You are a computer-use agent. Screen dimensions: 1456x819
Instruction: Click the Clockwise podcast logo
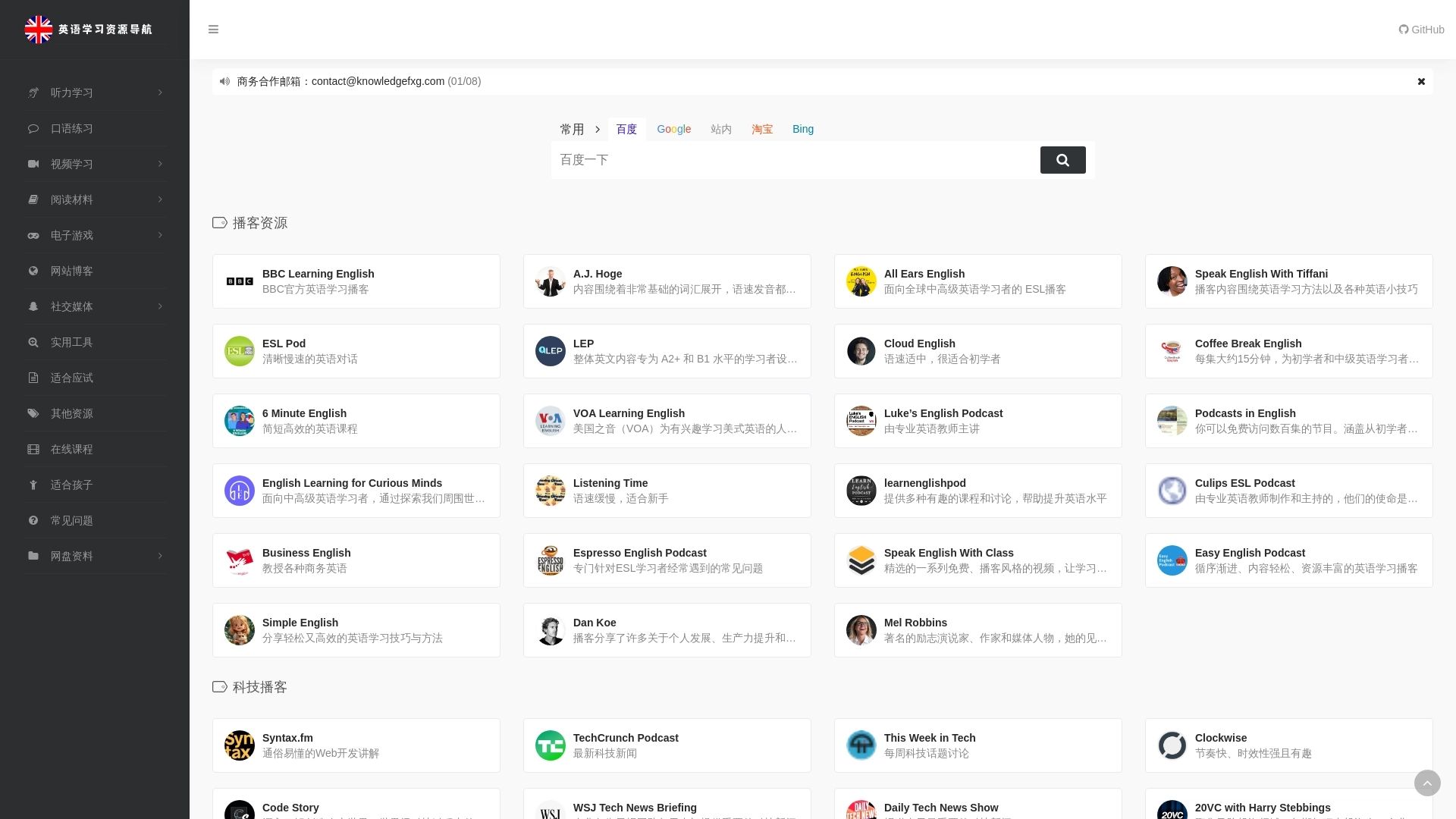1172,745
